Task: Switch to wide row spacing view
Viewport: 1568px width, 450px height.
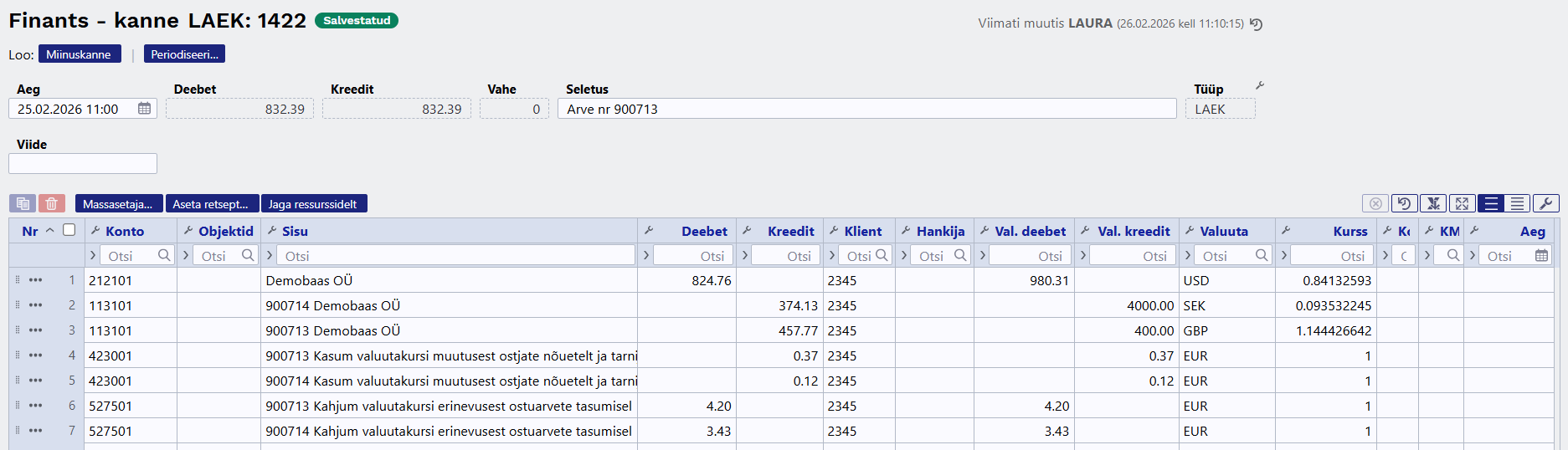Action: (x=1490, y=203)
